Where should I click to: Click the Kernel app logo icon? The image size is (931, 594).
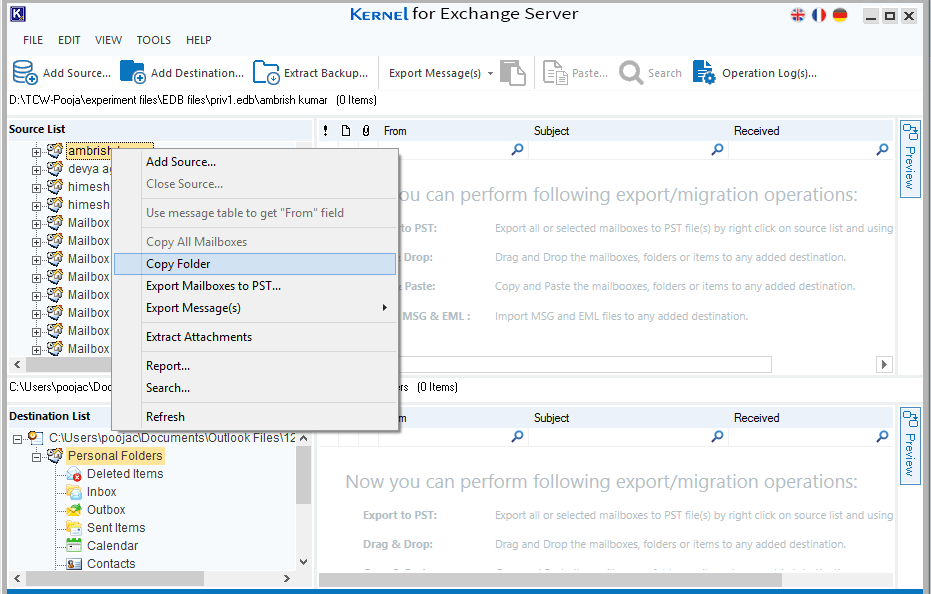click(x=18, y=14)
